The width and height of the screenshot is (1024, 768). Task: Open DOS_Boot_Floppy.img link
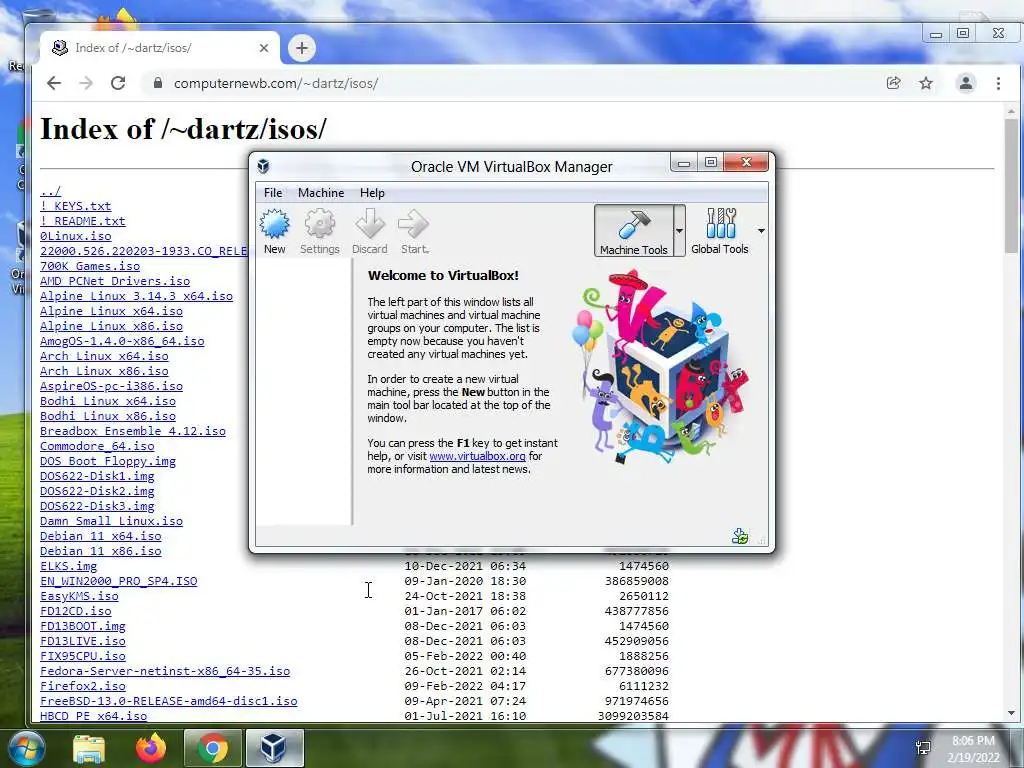click(x=108, y=461)
